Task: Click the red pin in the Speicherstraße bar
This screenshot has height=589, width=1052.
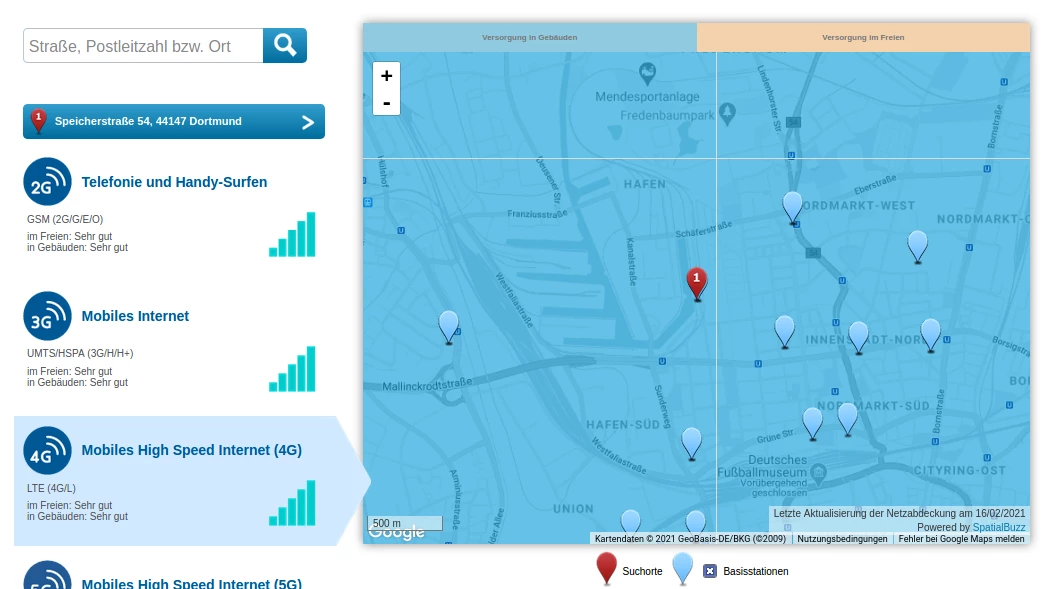Action: 38,121
